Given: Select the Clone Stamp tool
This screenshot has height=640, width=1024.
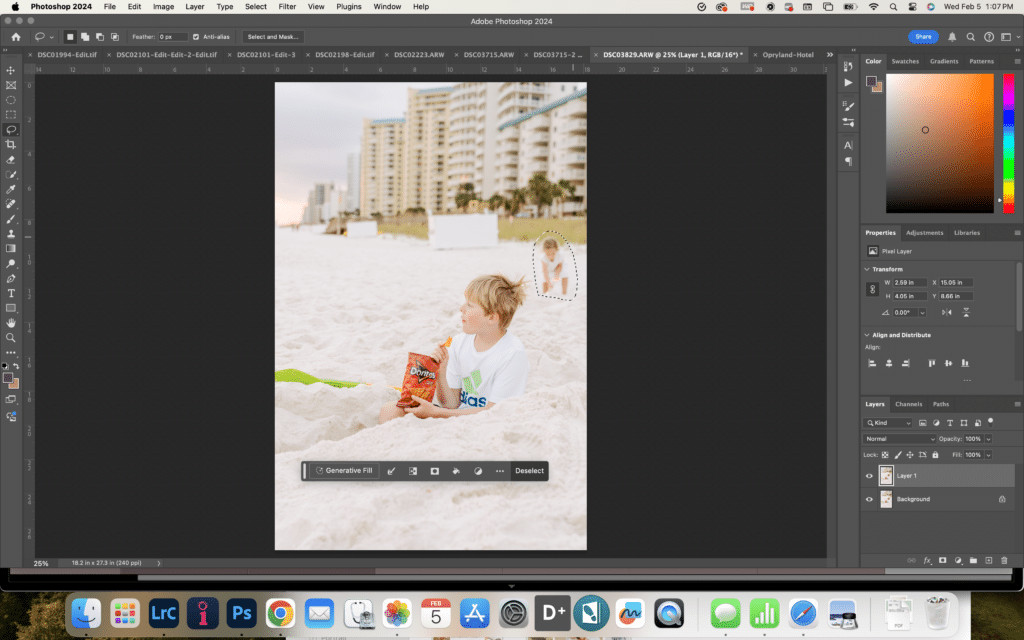Looking at the screenshot, I should click(x=10, y=234).
